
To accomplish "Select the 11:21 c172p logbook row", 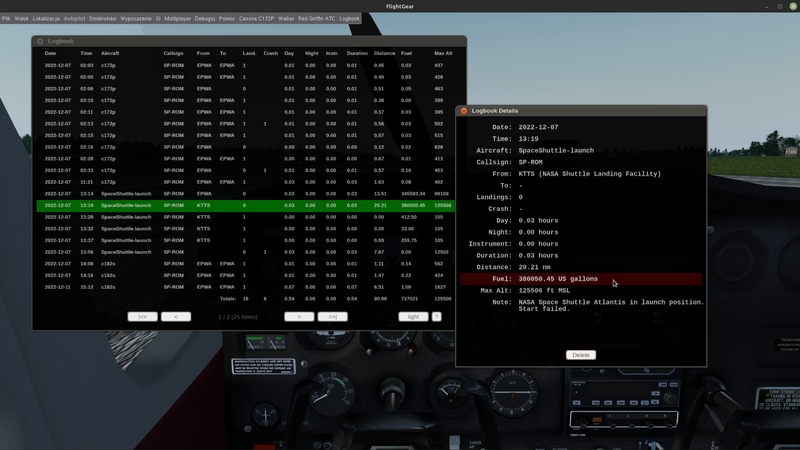I will point(245,182).
